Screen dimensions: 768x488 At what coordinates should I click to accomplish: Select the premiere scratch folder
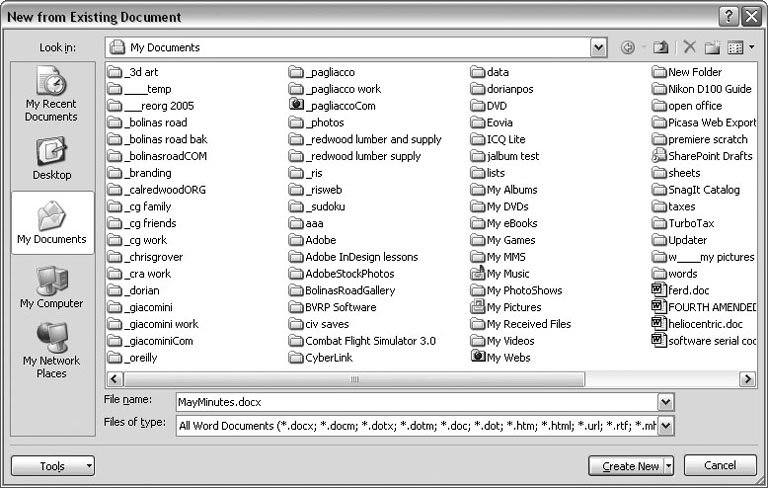[700, 139]
